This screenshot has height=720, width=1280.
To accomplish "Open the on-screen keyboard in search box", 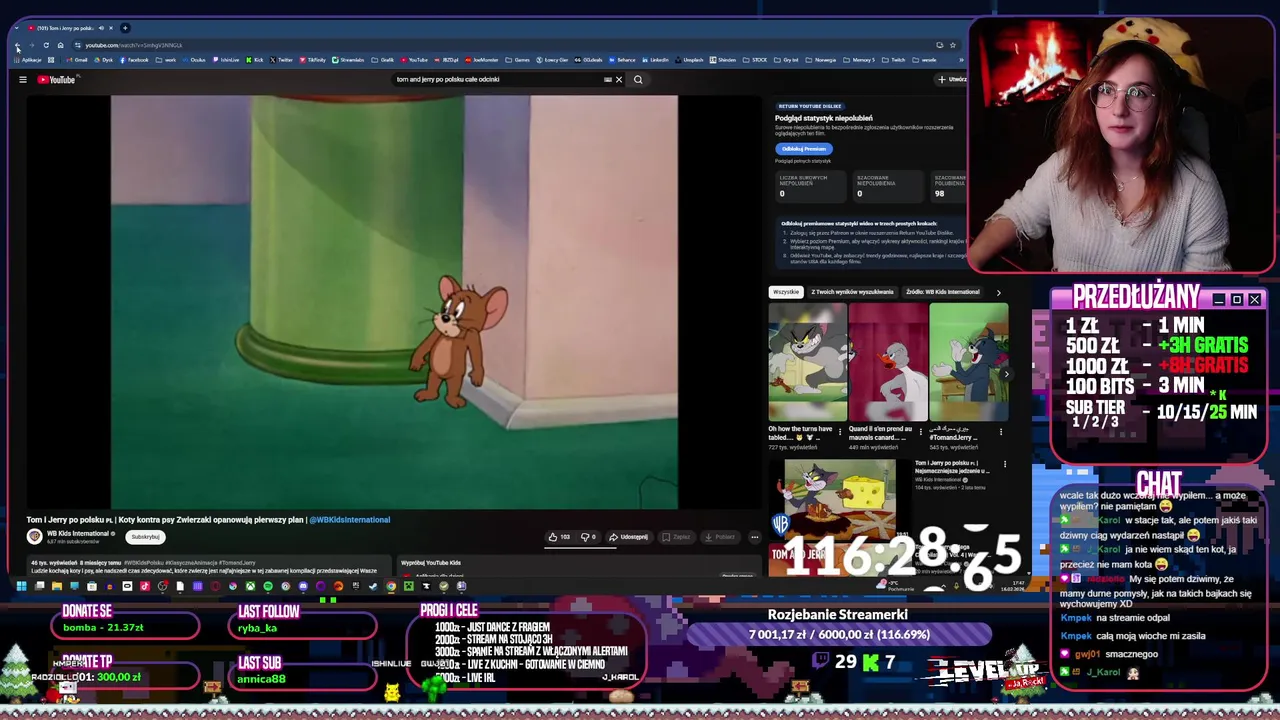I will pyautogui.click(x=607, y=80).
